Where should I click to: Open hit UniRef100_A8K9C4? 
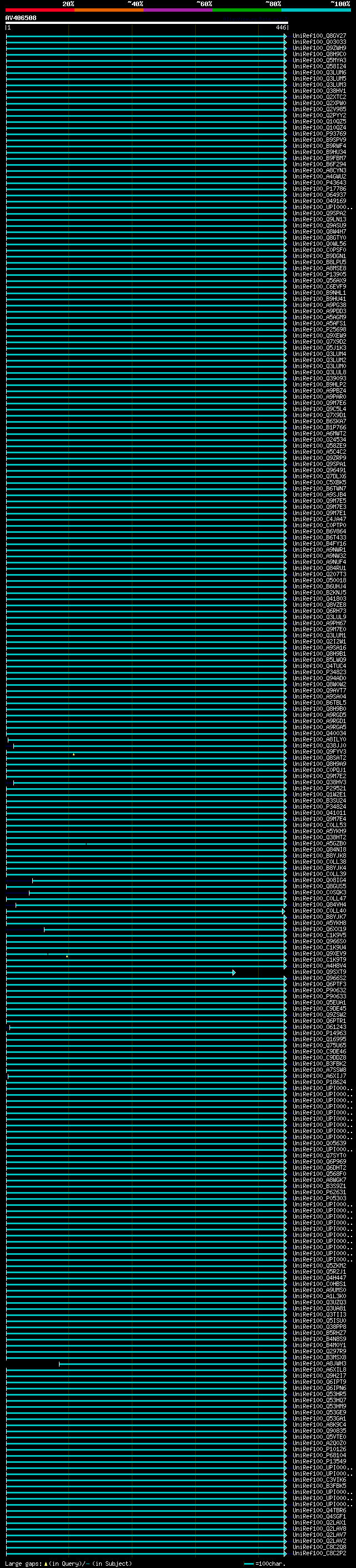click(319, 1425)
